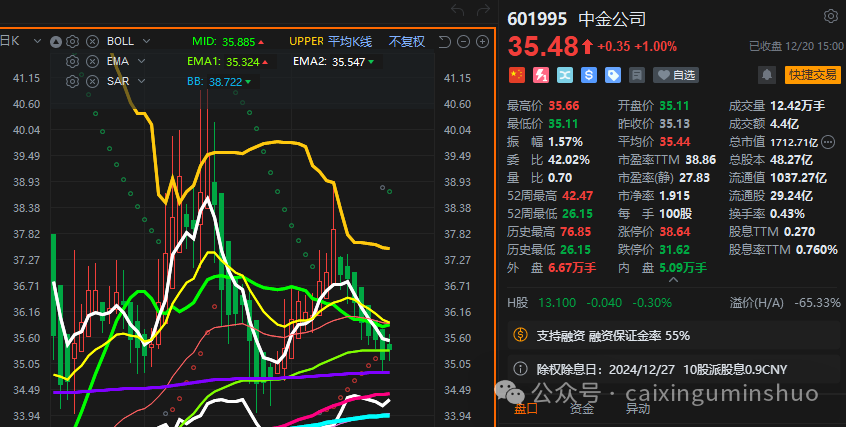Click margin financing coin icon

tap(520, 335)
